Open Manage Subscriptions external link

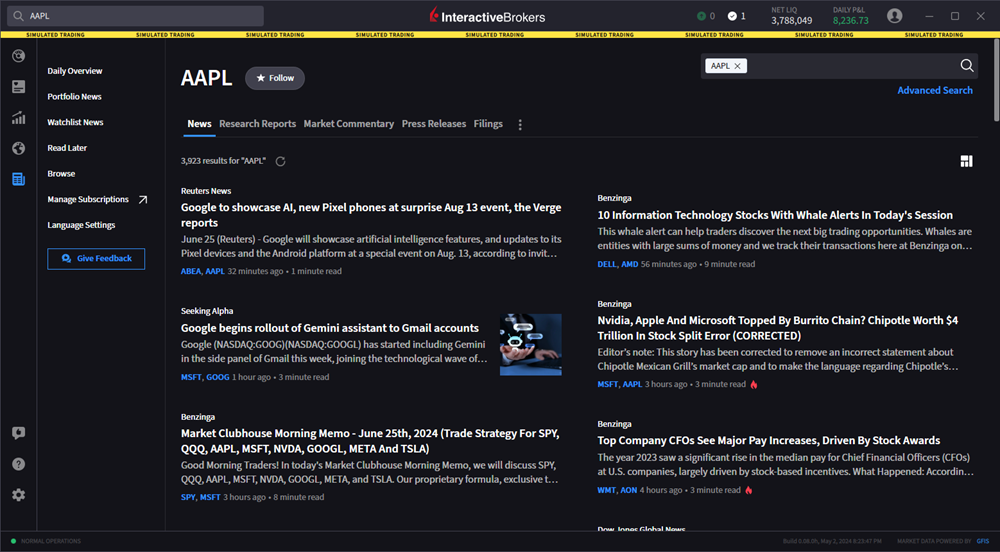pos(143,200)
